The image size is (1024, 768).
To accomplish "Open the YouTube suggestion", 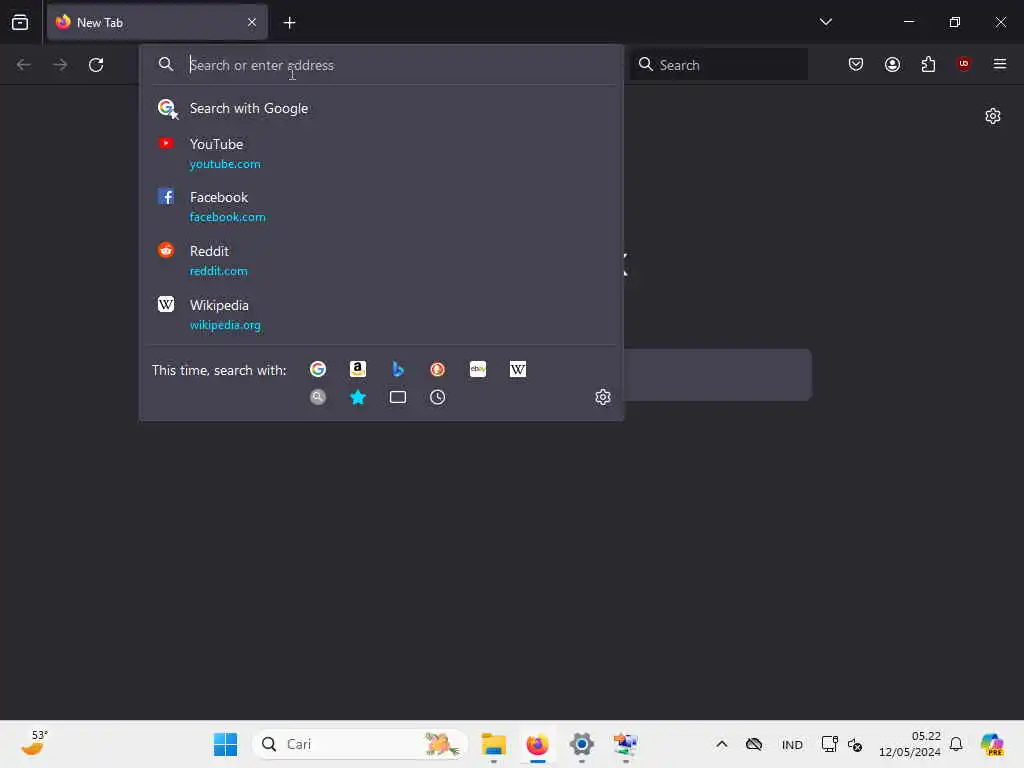I will [382, 153].
